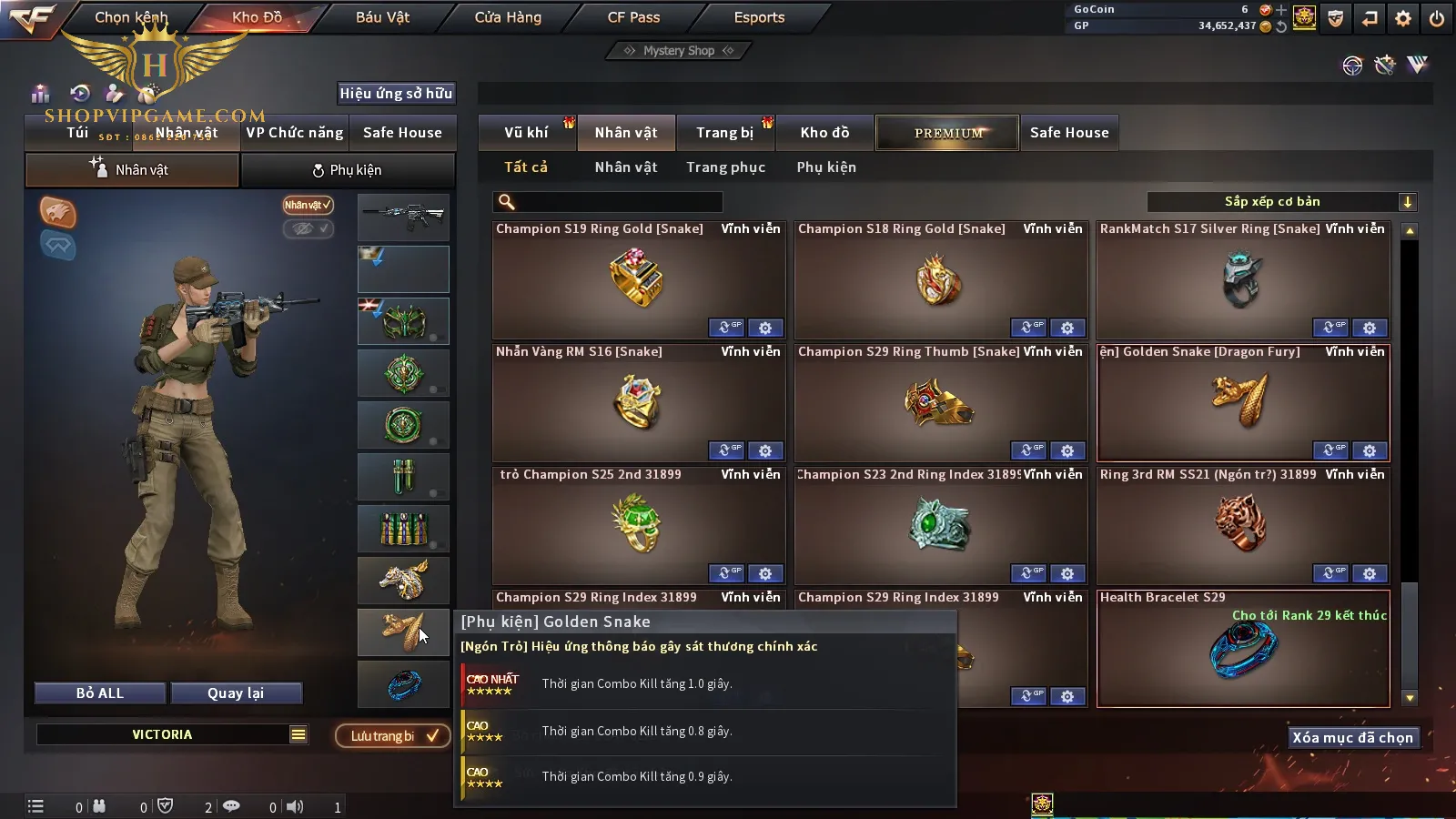Open the Cửa Hàng top menu
Image resolution: width=1456 pixels, height=819 pixels.
[508, 17]
